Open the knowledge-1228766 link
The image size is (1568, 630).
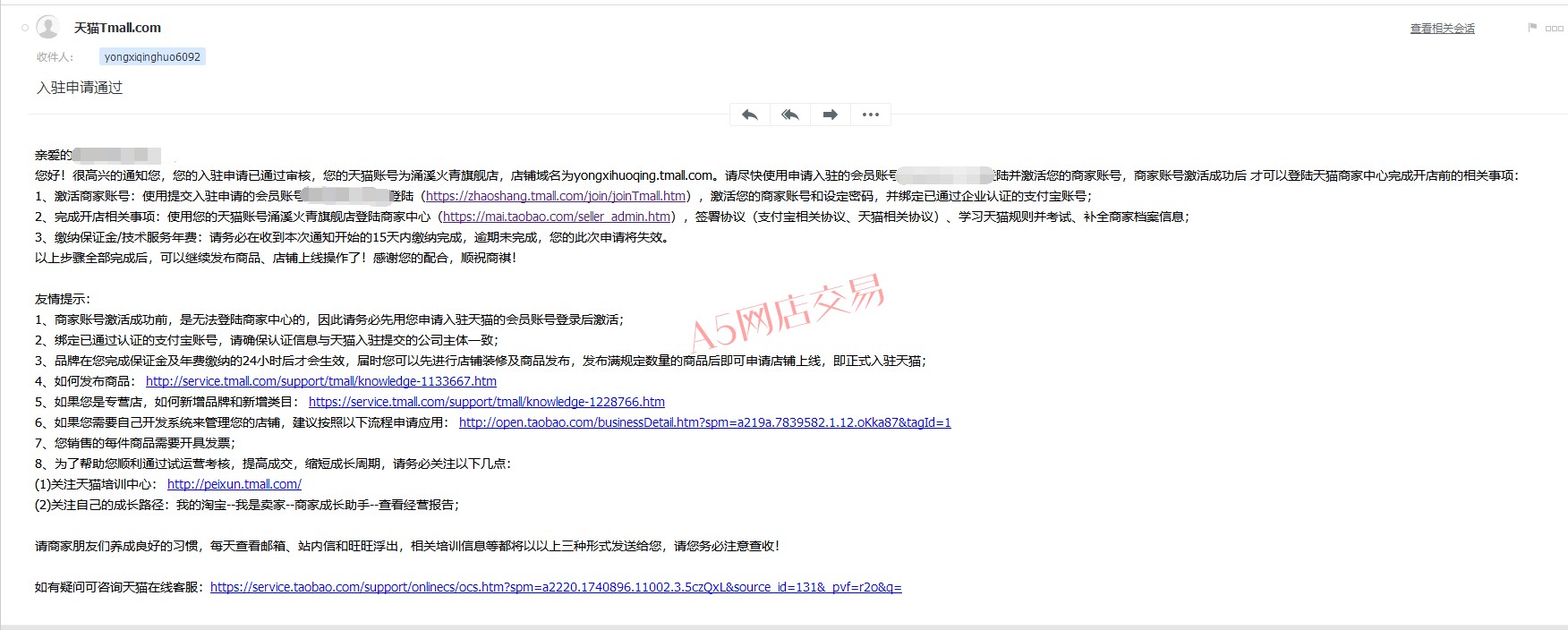[x=487, y=402]
